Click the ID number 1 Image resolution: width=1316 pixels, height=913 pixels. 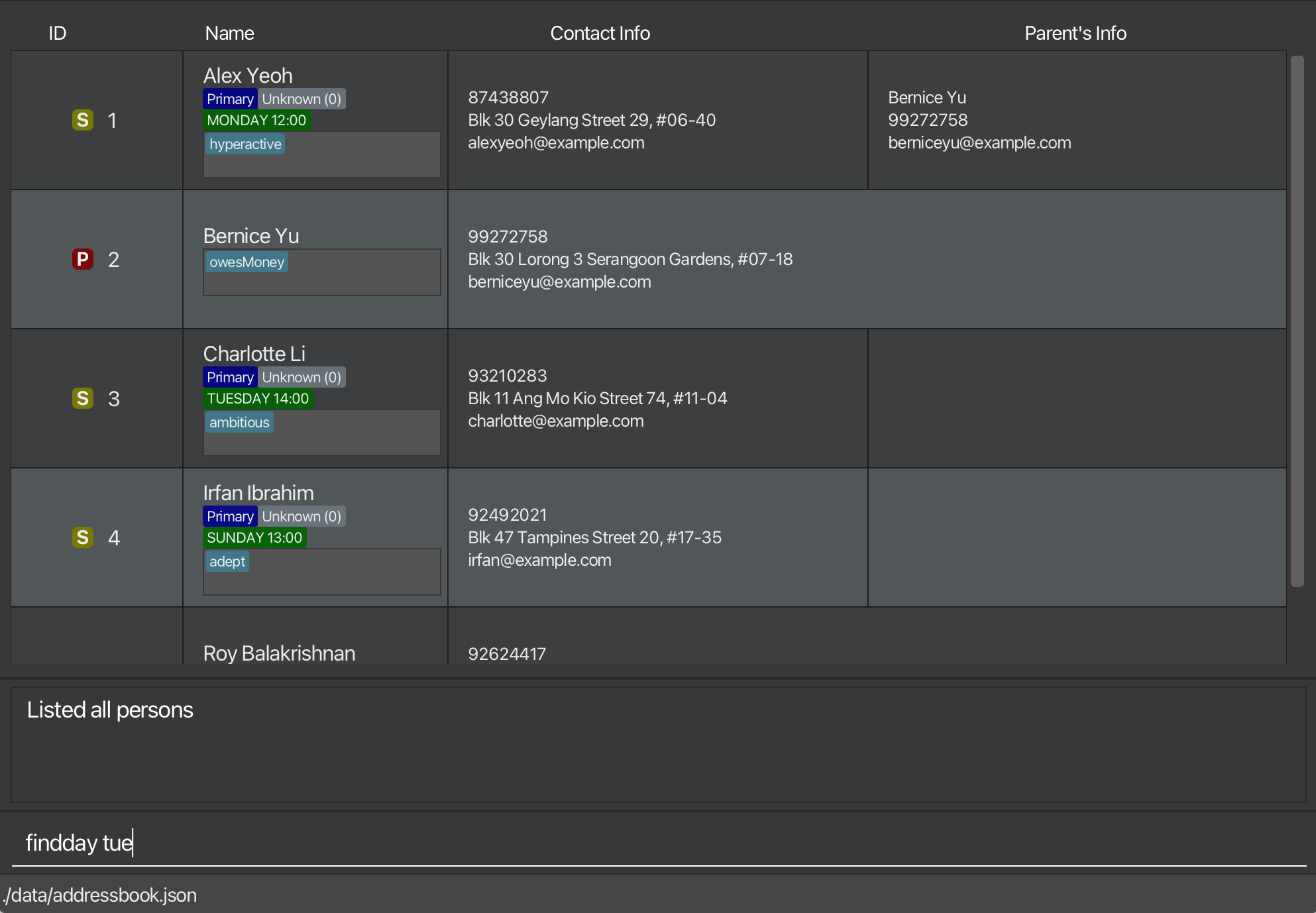[112, 120]
